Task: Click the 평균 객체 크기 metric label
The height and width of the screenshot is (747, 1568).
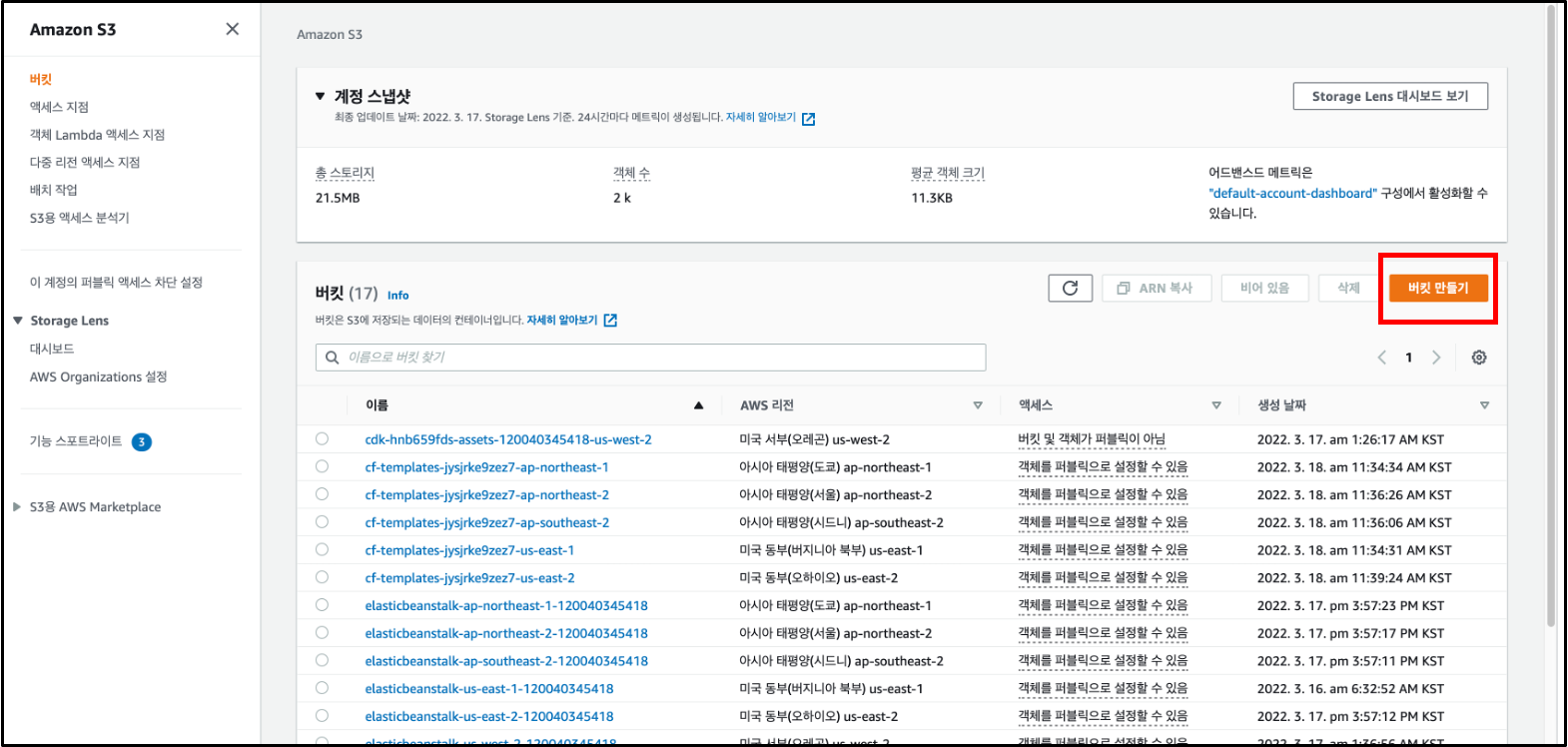Action: tap(948, 174)
